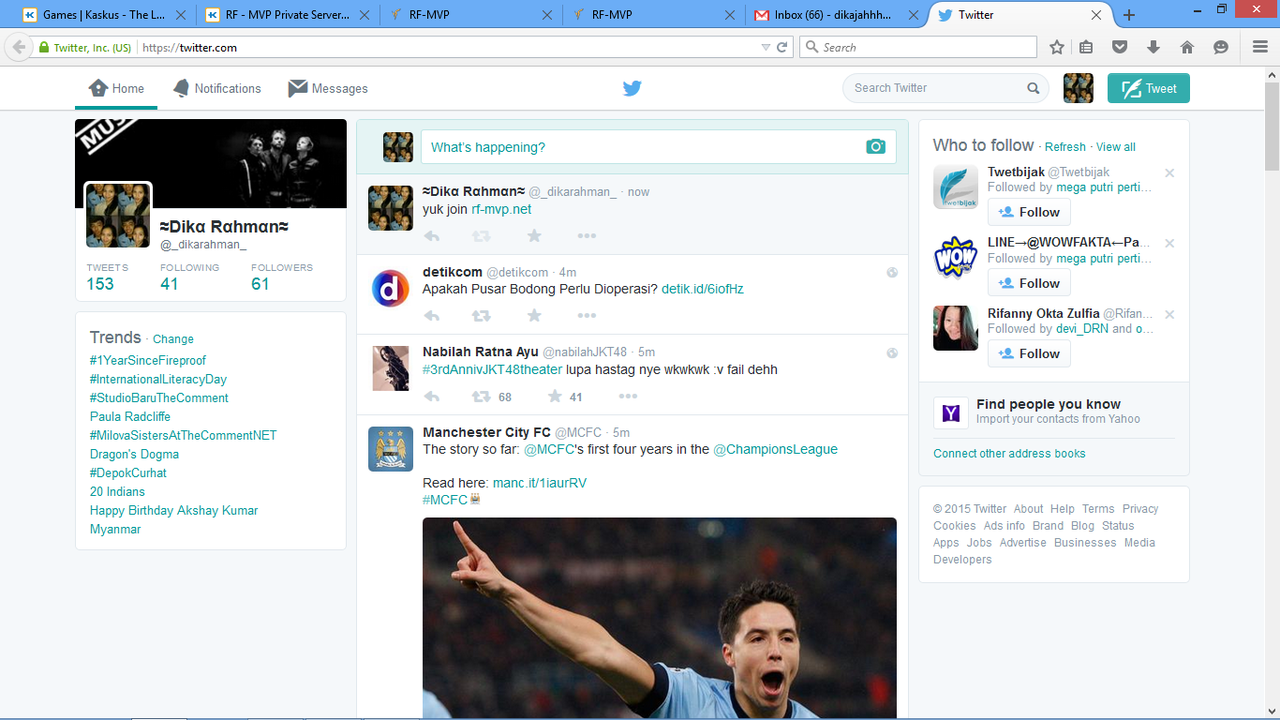
Task: Open Twitter Messages
Action: pos(328,88)
